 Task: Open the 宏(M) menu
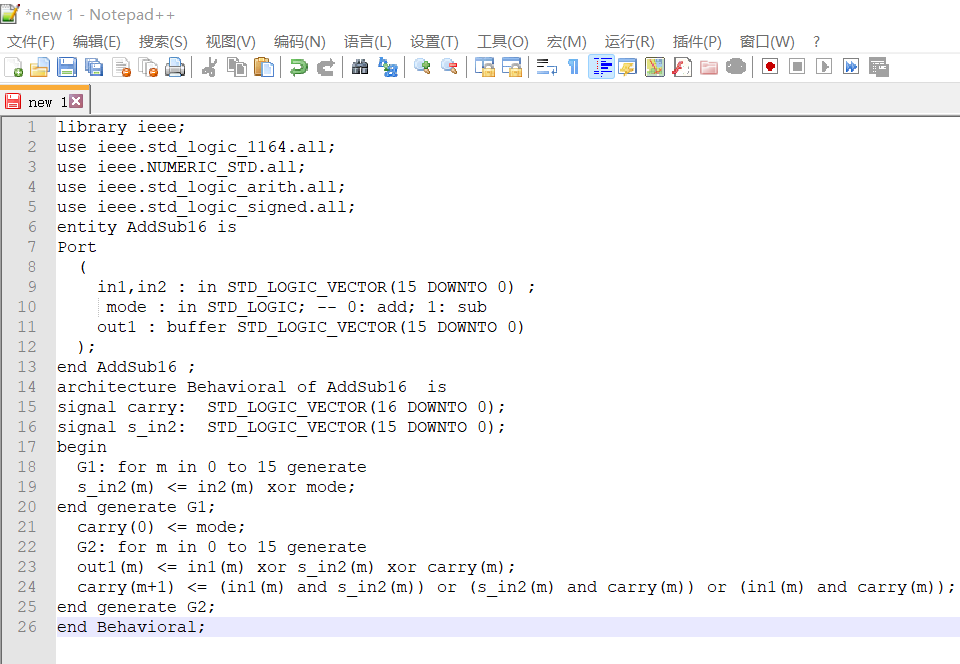(566, 42)
